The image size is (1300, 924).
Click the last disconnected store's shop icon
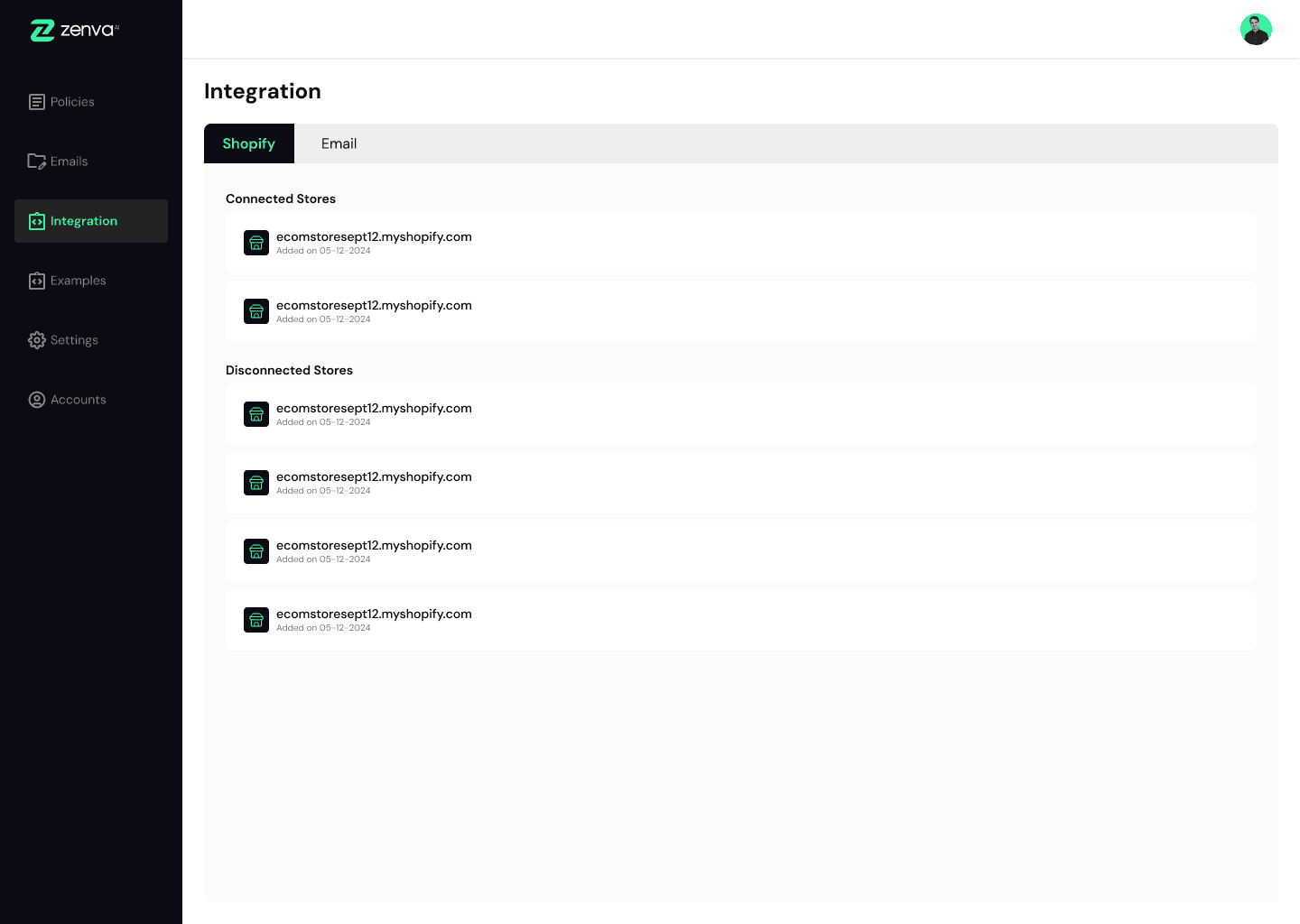pyautogui.click(x=256, y=620)
